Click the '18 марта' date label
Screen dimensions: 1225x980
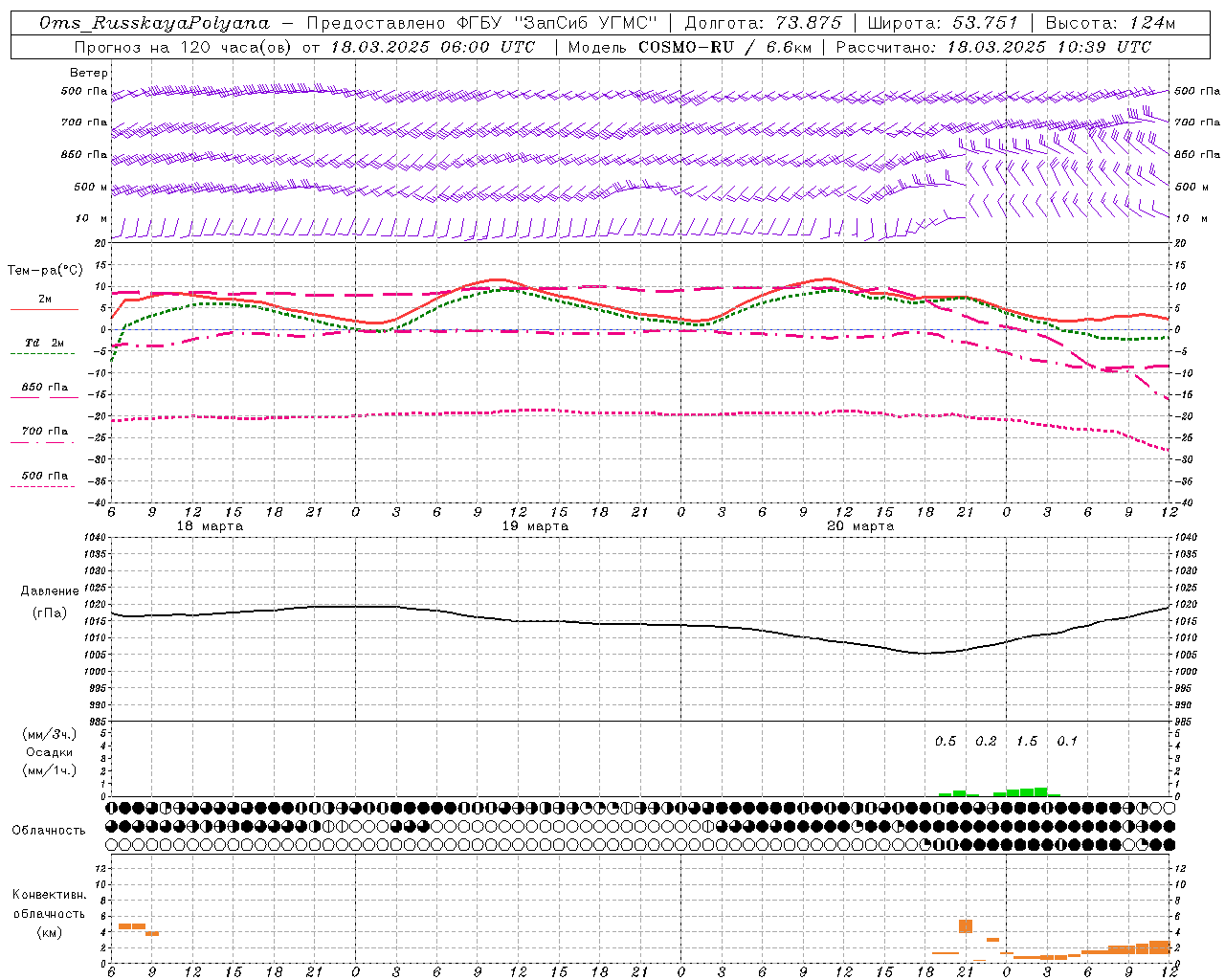coord(210,526)
